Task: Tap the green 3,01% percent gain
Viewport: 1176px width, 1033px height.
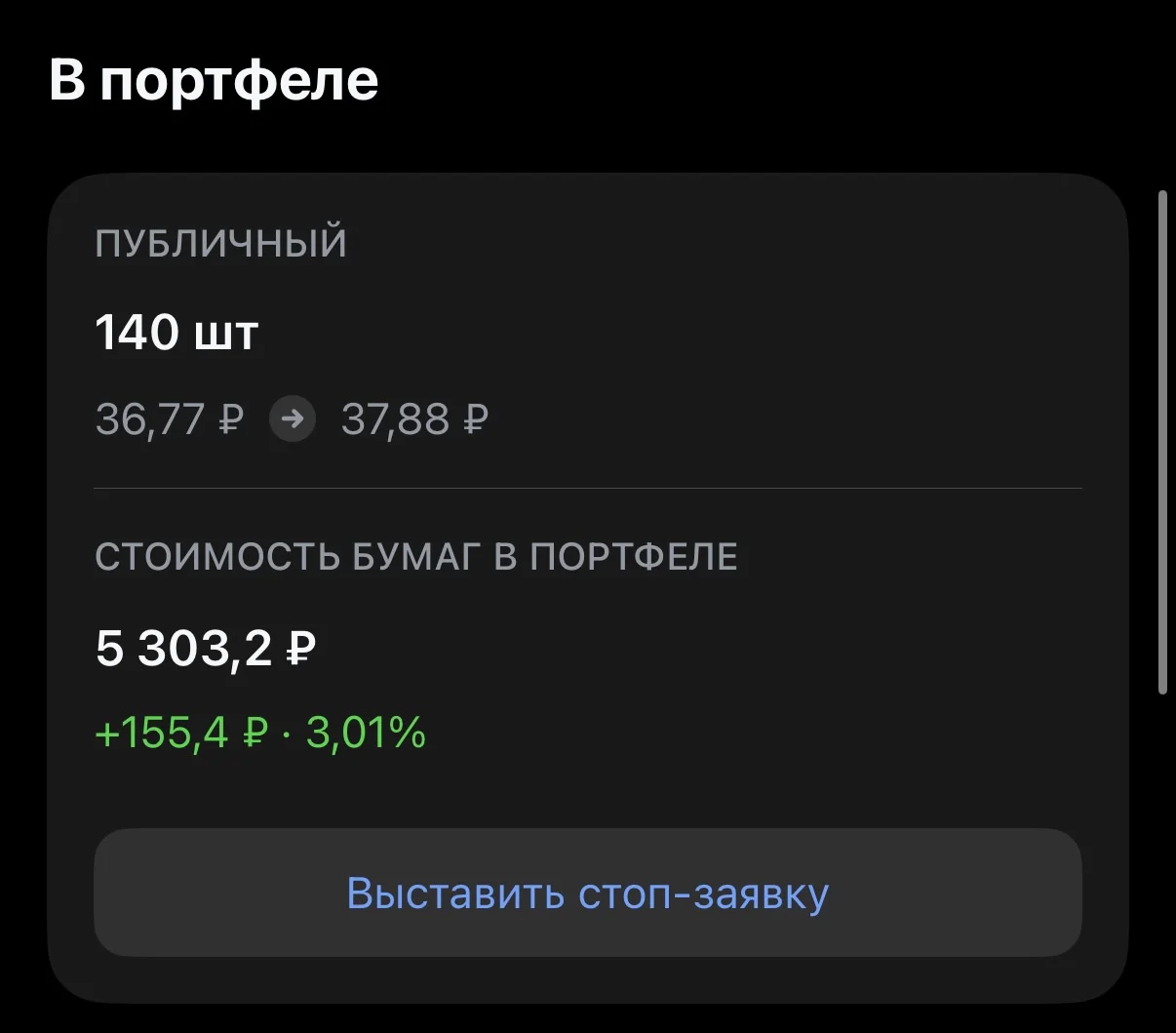Action: tap(366, 733)
